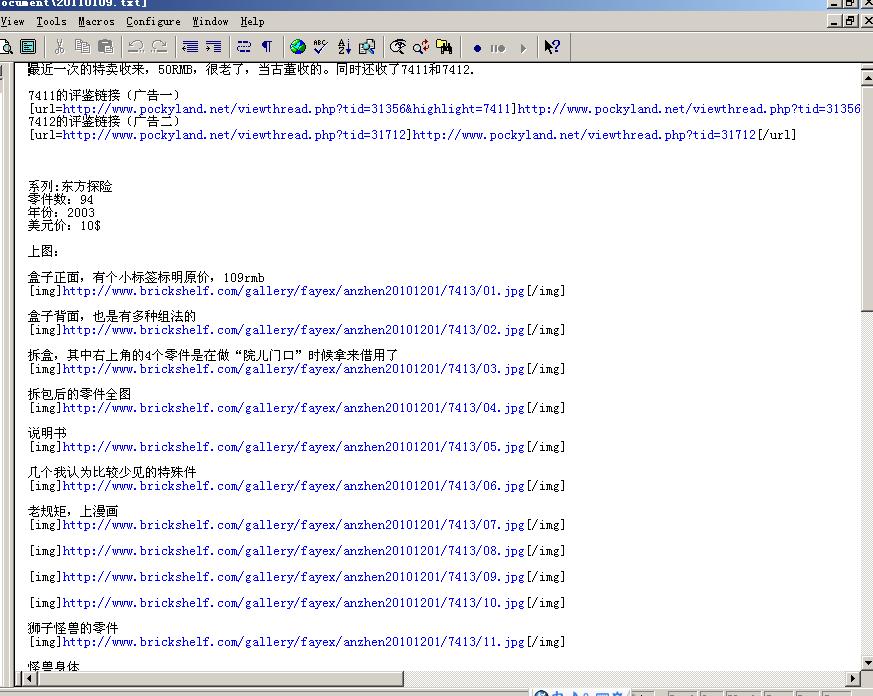
Task: Click brickshelf link ending 7413/10.jpg
Action: tap(293, 603)
